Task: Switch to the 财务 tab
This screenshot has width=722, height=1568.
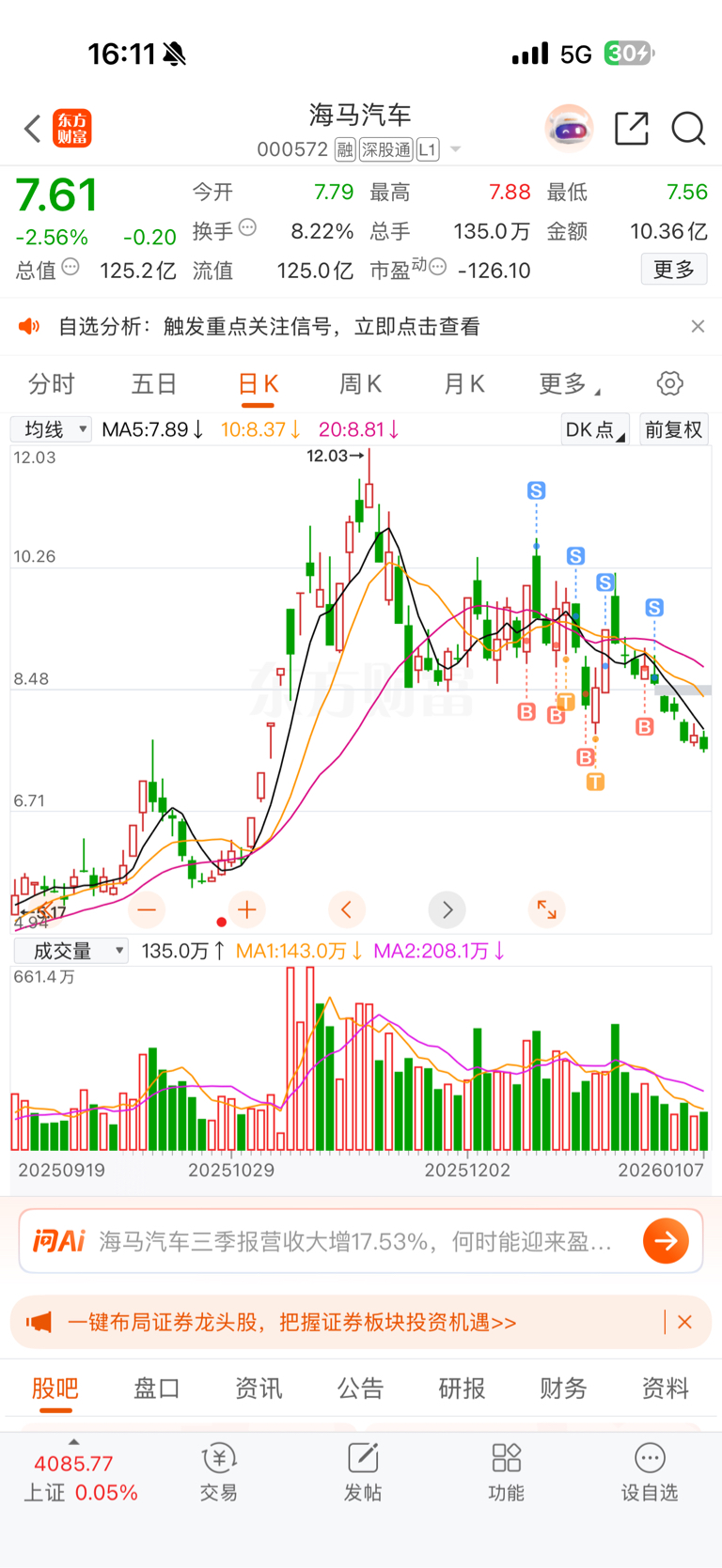Action: 563,1389
